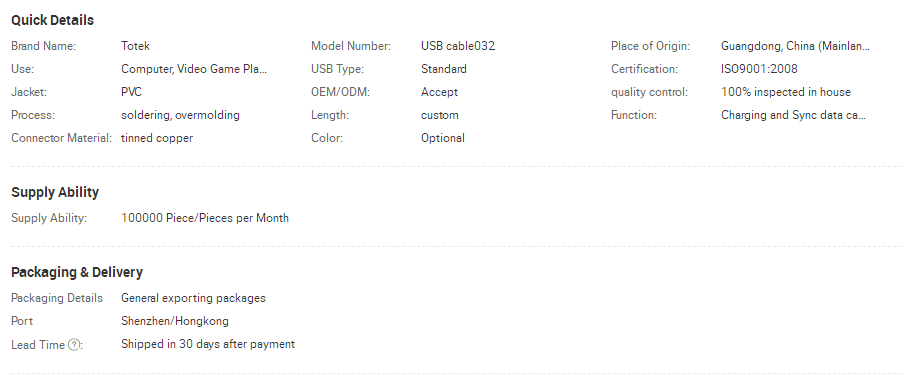
Task: Click the Place of Origin value Guangdong, China
Action: 795,46
